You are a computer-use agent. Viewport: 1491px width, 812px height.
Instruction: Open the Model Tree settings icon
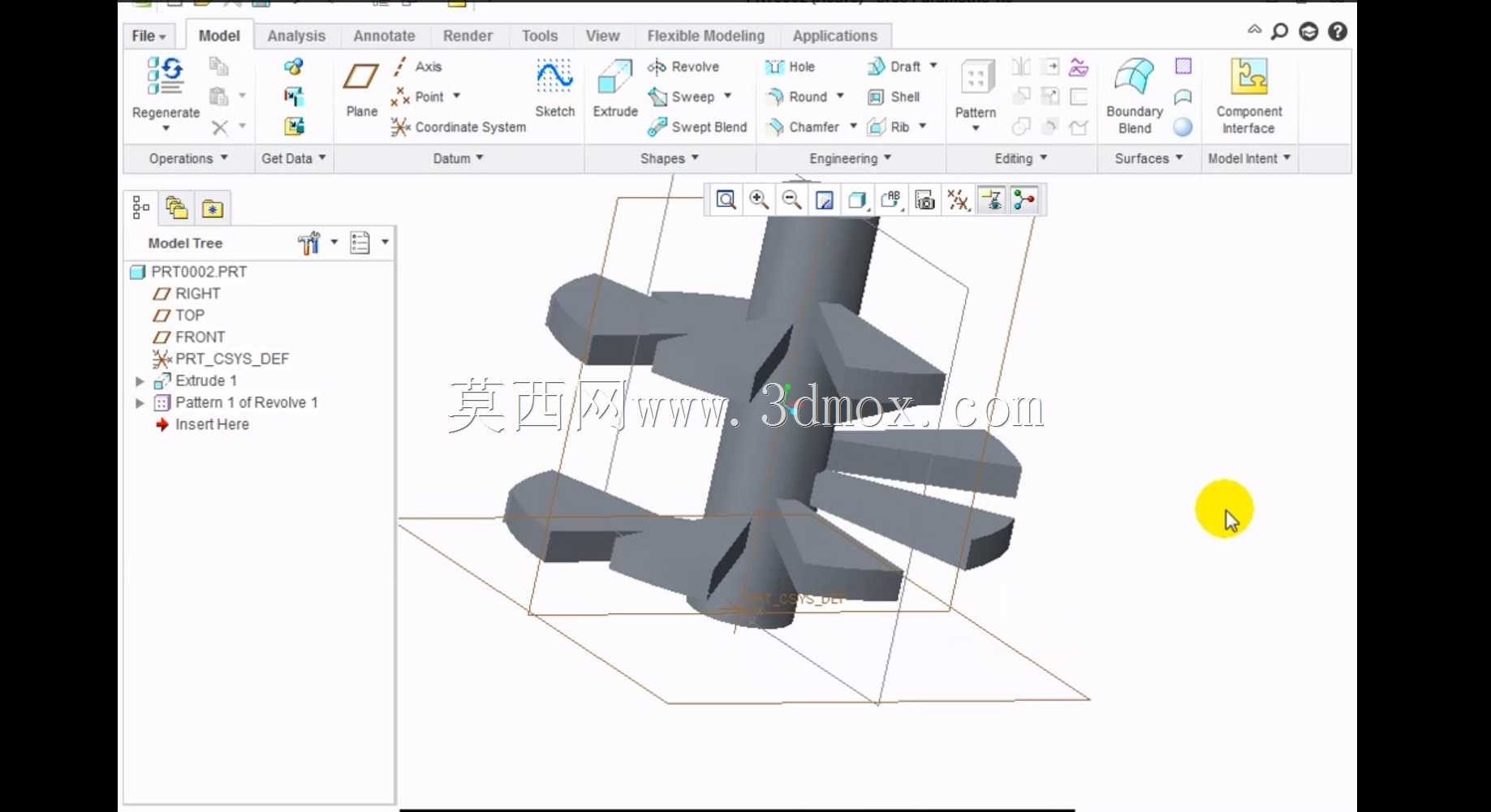click(x=309, y=243)
